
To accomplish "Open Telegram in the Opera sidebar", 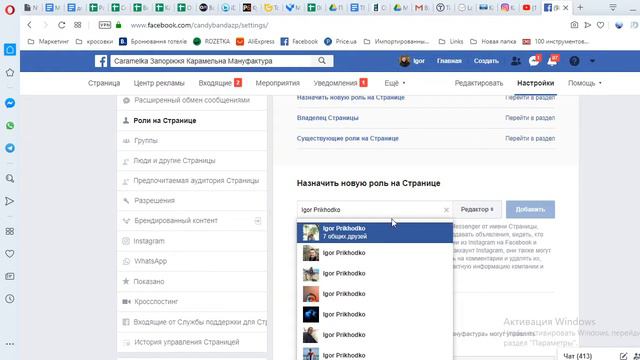I will click(10, 148).
